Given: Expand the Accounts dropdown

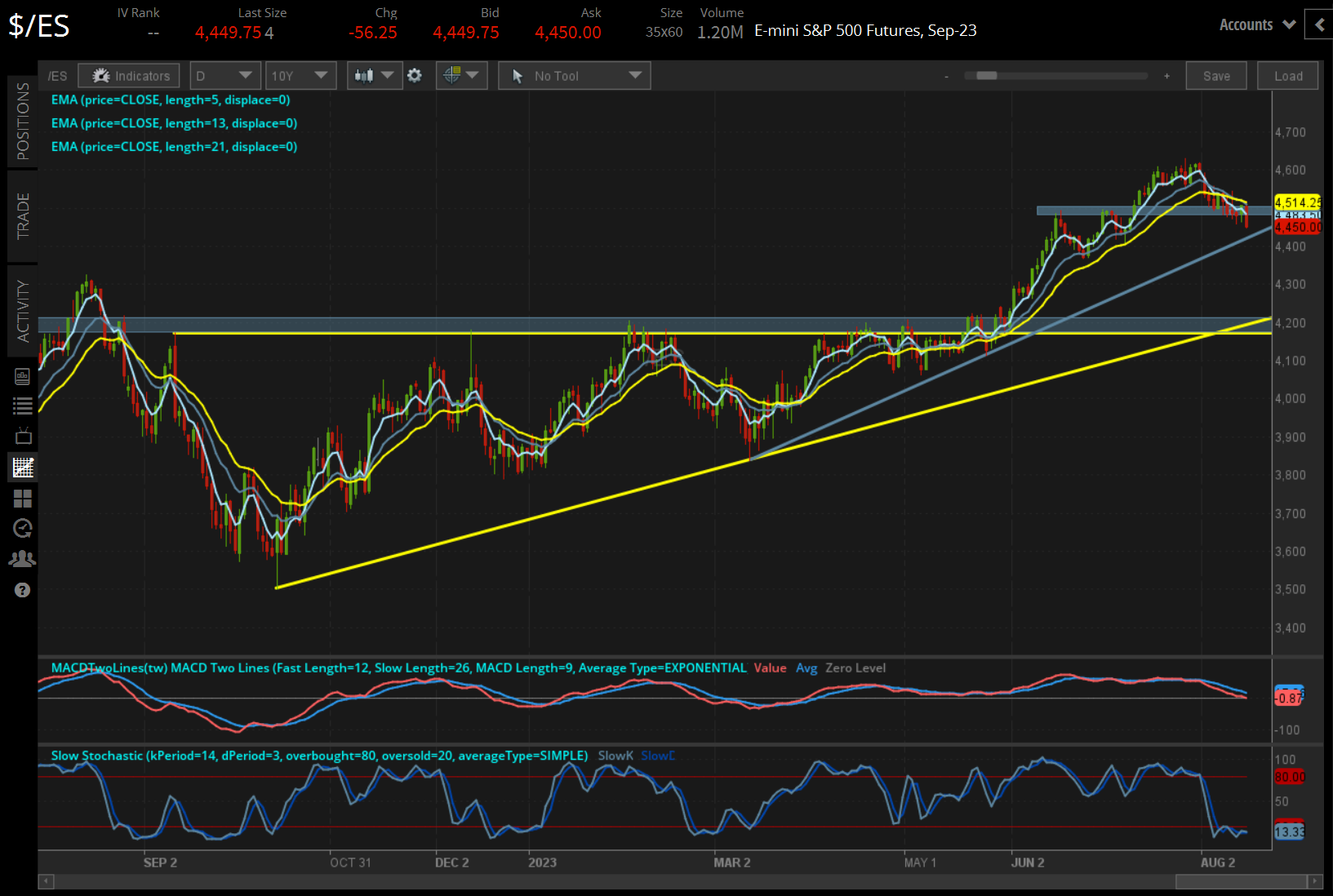Looking at the screenshot, I should pos(1255,24).
